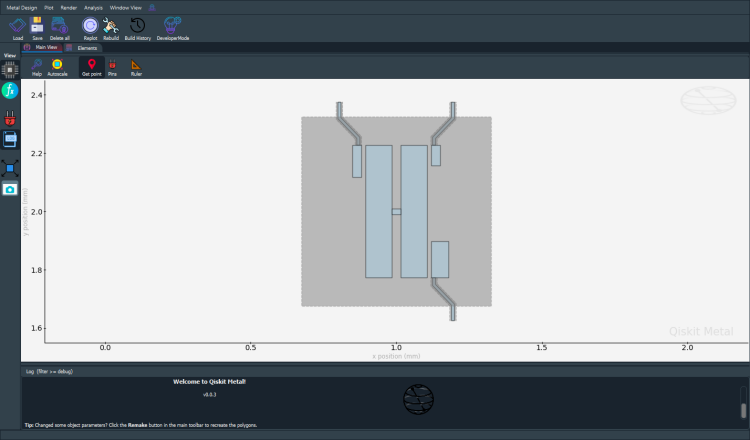Viewport: 750px width, 440px height.
Task: Save the design with the floppy icon
Action: (37, 29)
